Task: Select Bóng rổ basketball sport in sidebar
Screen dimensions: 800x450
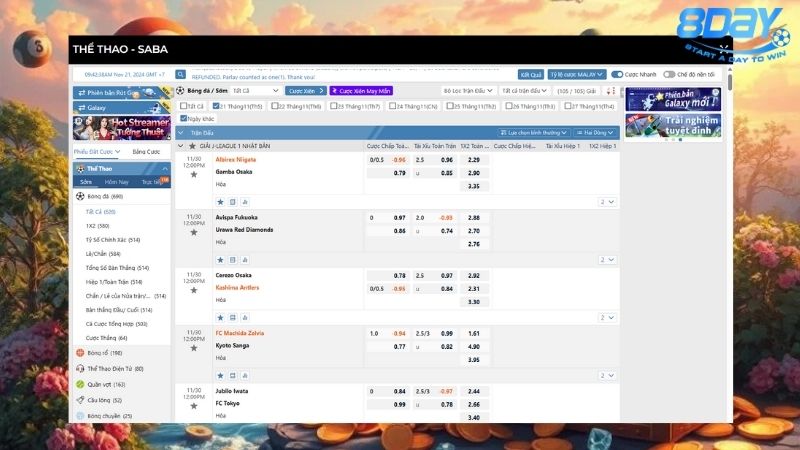Action: click(x=104, y=353)
